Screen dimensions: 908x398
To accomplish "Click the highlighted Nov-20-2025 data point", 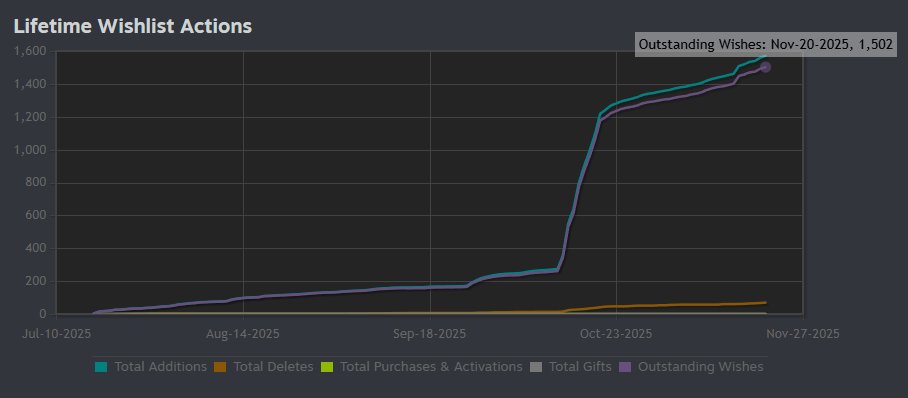I will click(765, 67).
